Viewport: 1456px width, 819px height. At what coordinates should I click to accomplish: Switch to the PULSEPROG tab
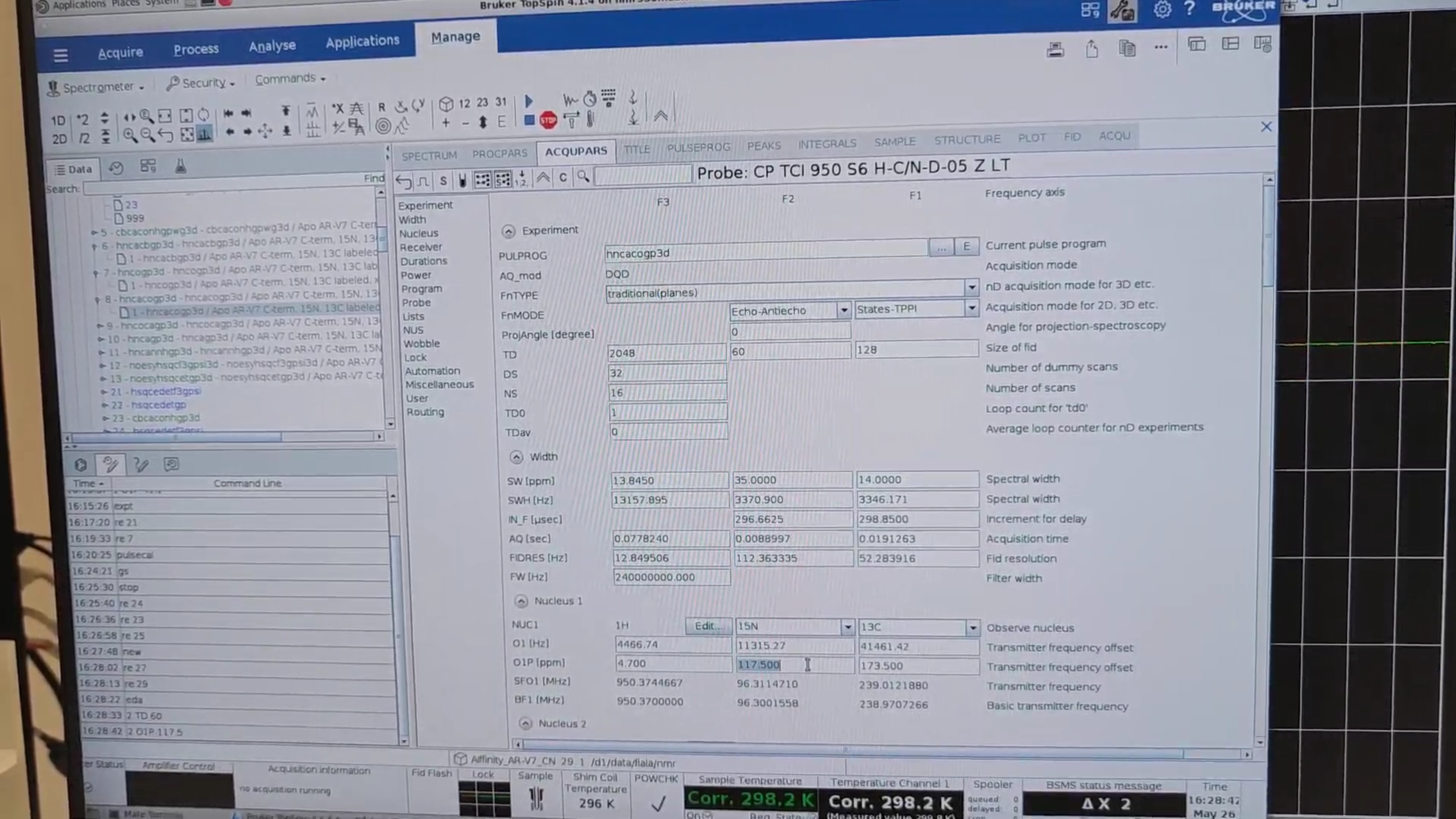[x=700, y=147]
